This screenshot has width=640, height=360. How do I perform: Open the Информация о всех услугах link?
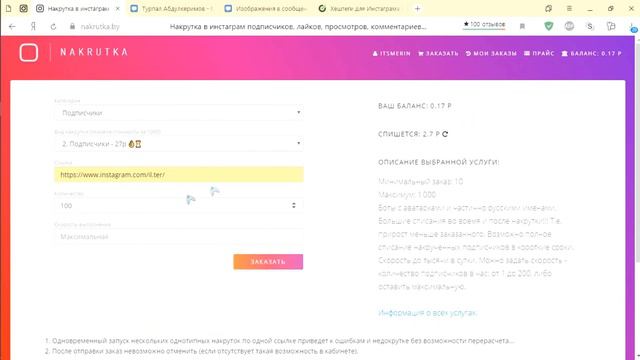pyautogui.click(x=427, y=313)
